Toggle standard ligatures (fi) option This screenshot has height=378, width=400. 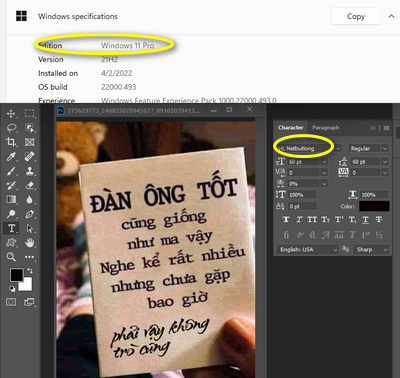[286, 235]
